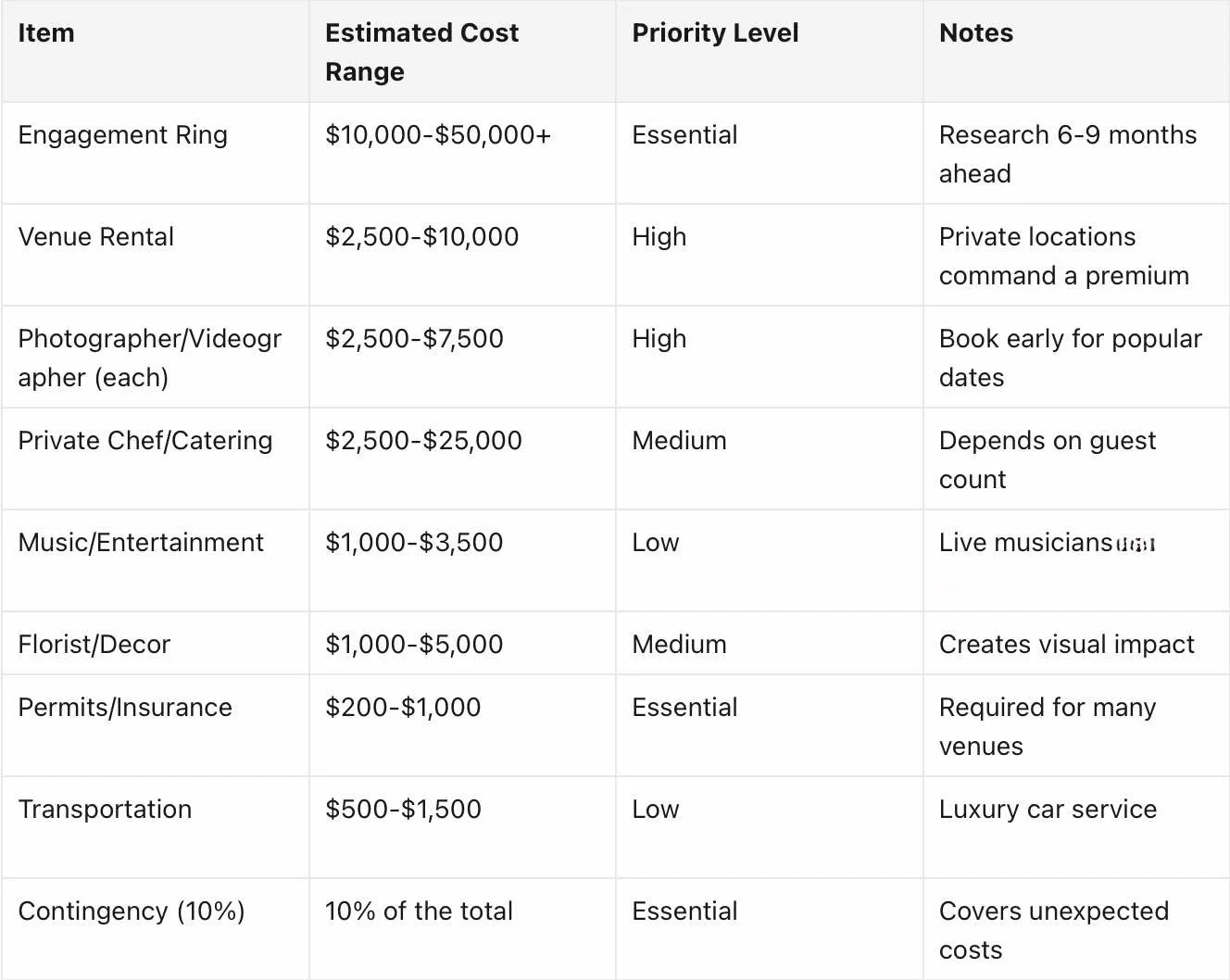Select the Photographer/Videographer (each) cell
Viewport: 1230px width, 980px height.
click(149, 358)
